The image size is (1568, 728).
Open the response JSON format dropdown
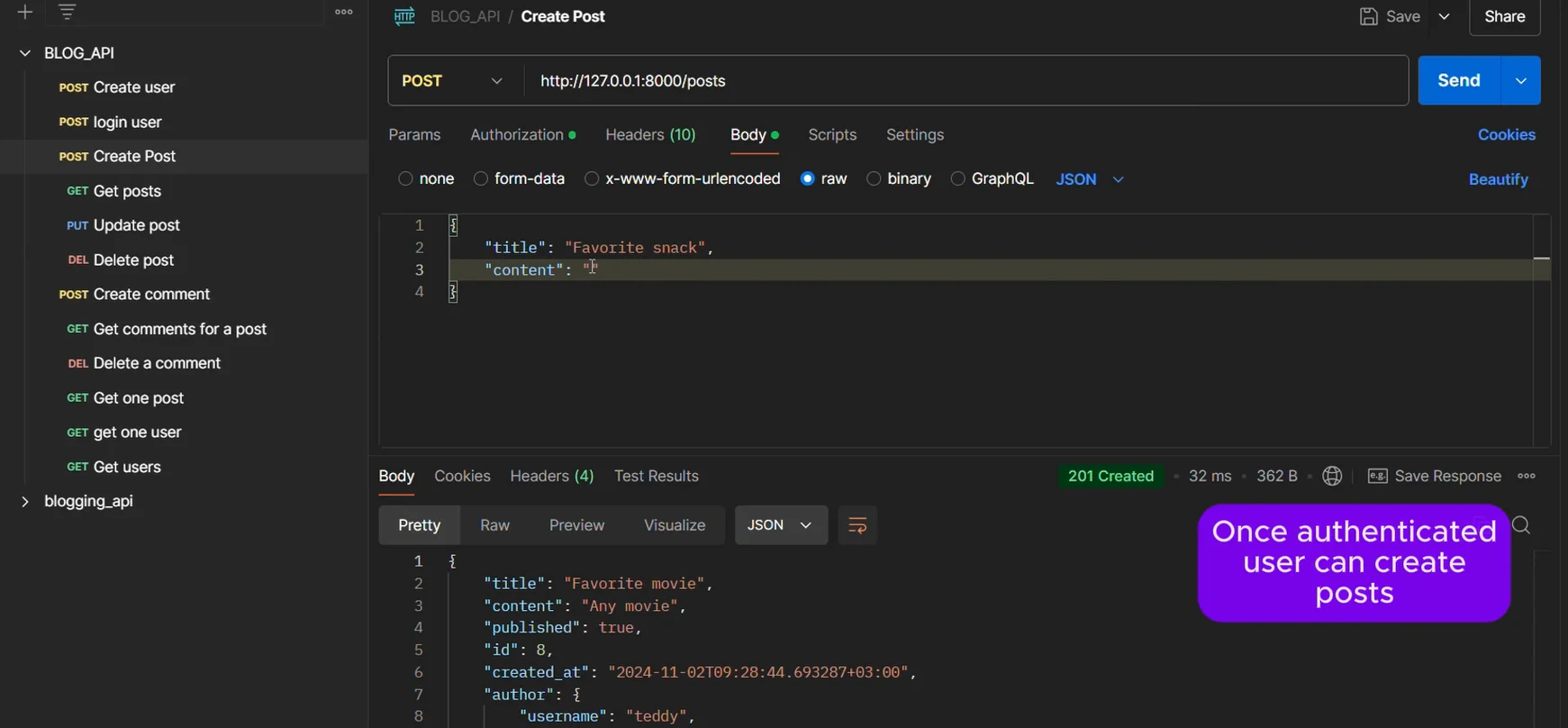point(781,525)
